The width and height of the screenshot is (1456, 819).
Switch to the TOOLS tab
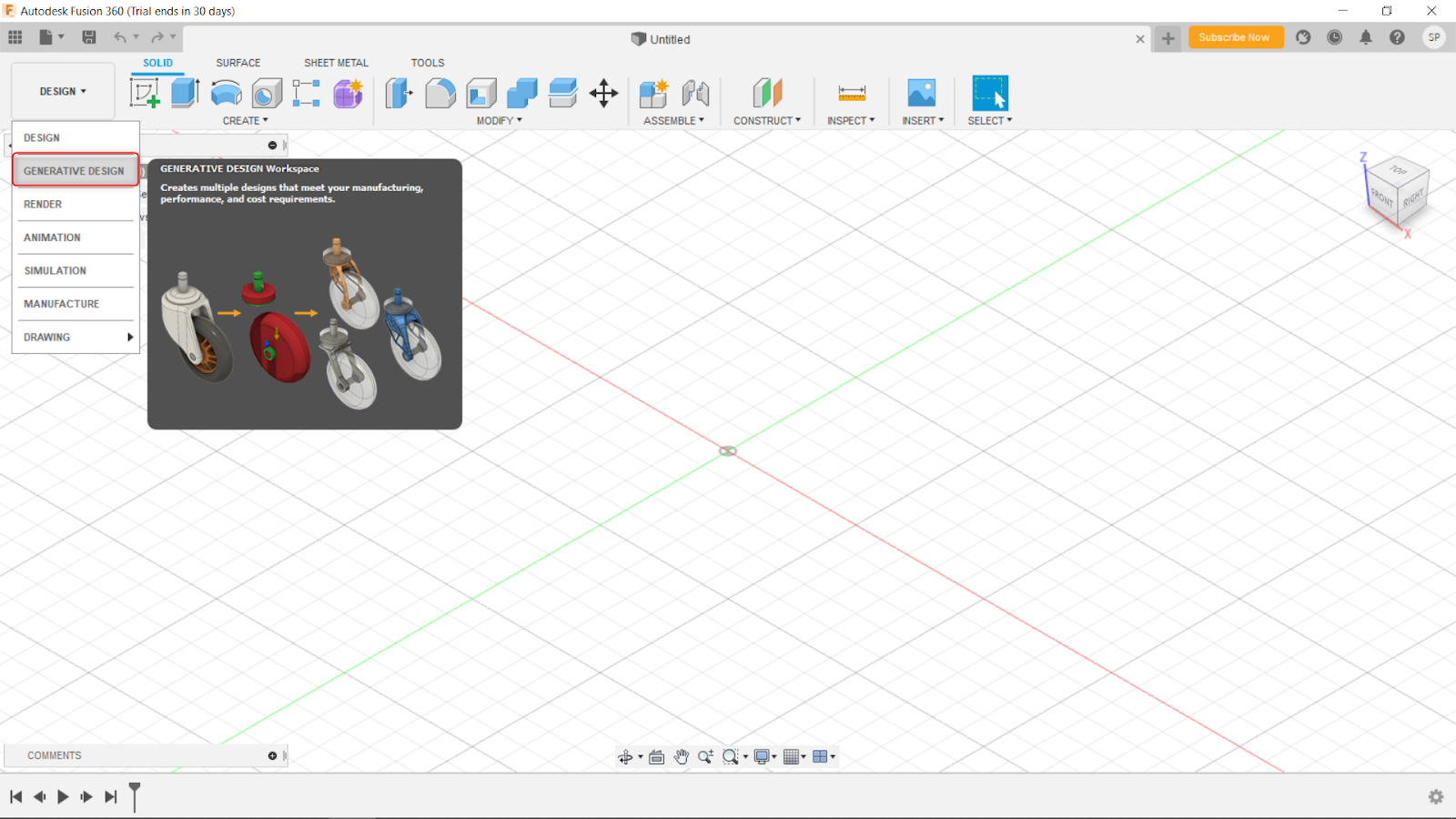pyautogui.click(x=428, y=63)
